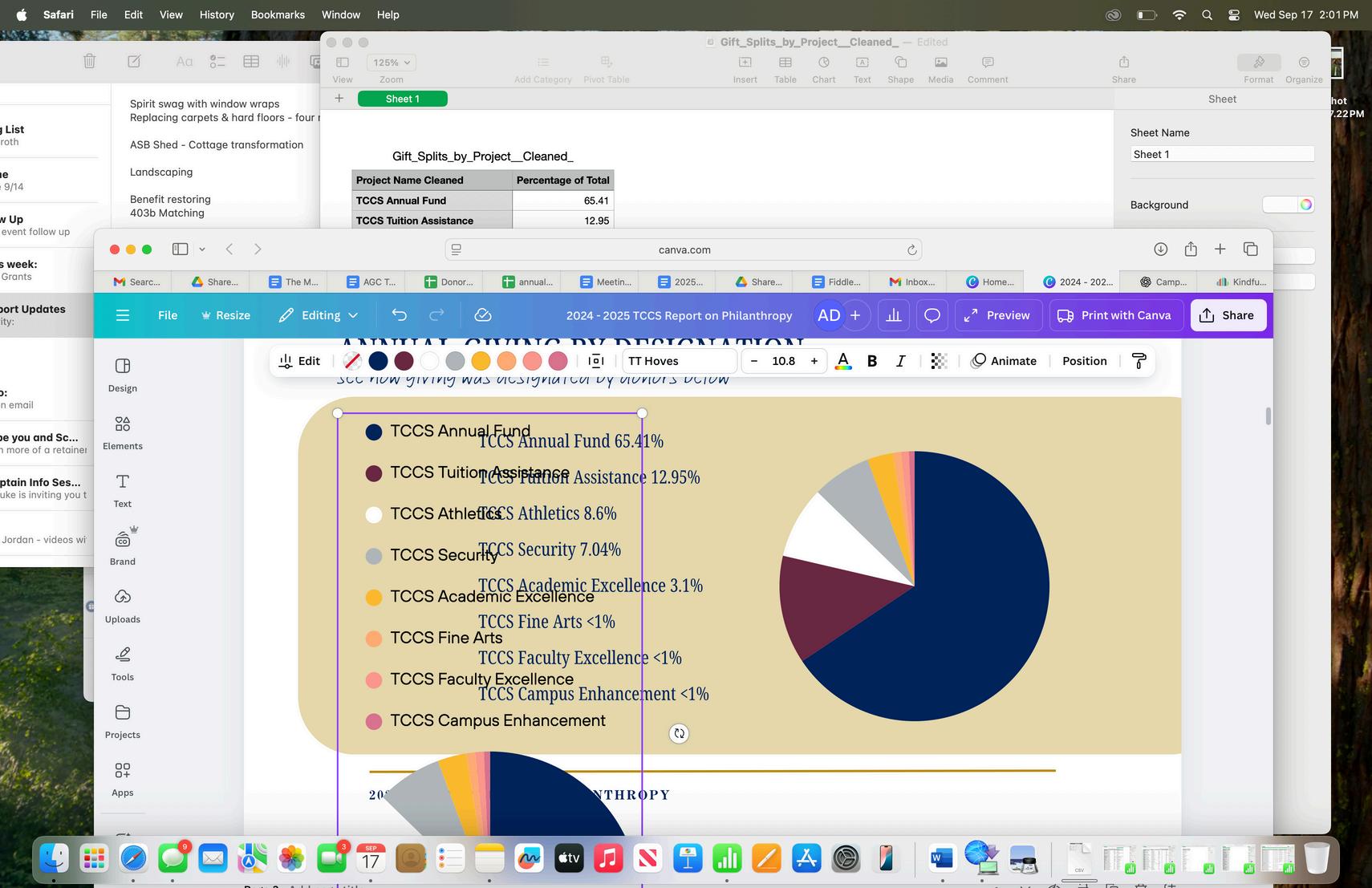1372x888 pixels.
Task: Undo the last action in Canva
Action: [399, 315]
